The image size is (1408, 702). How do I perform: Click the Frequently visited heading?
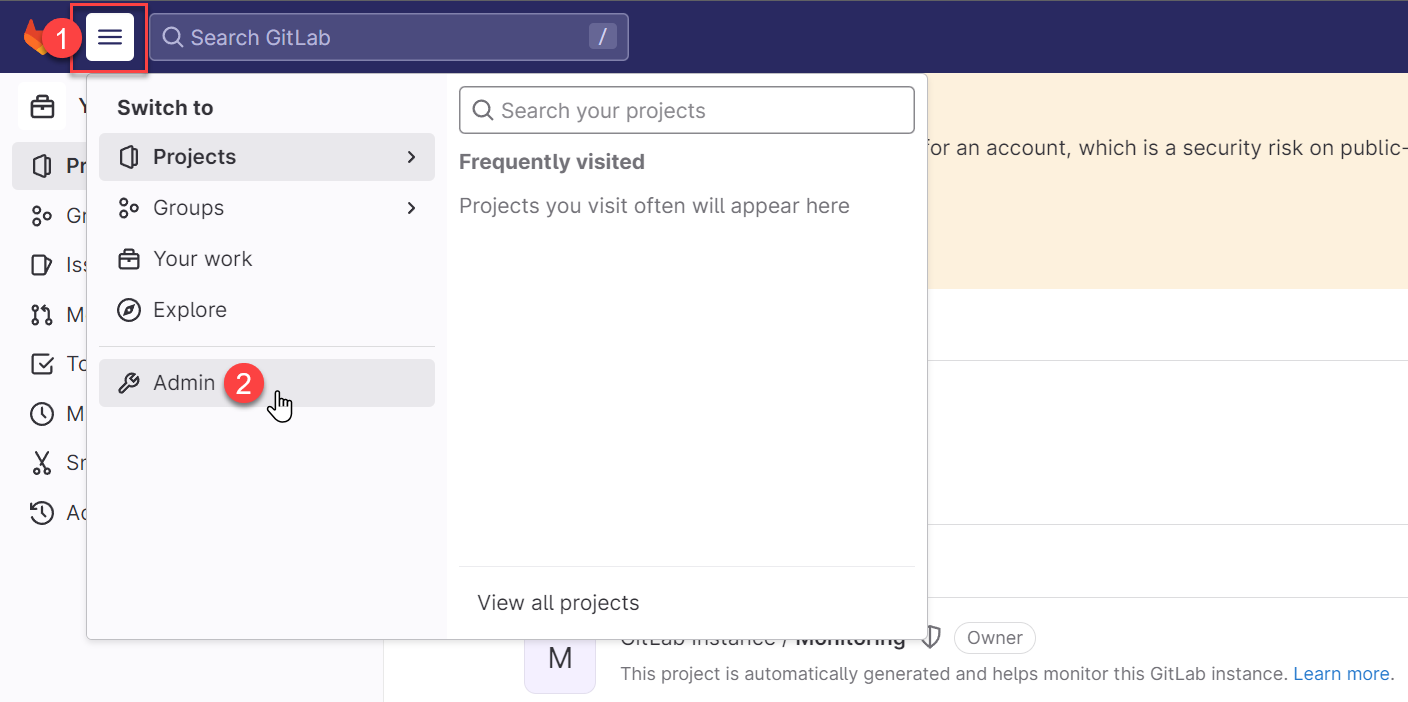coord(552,162)
